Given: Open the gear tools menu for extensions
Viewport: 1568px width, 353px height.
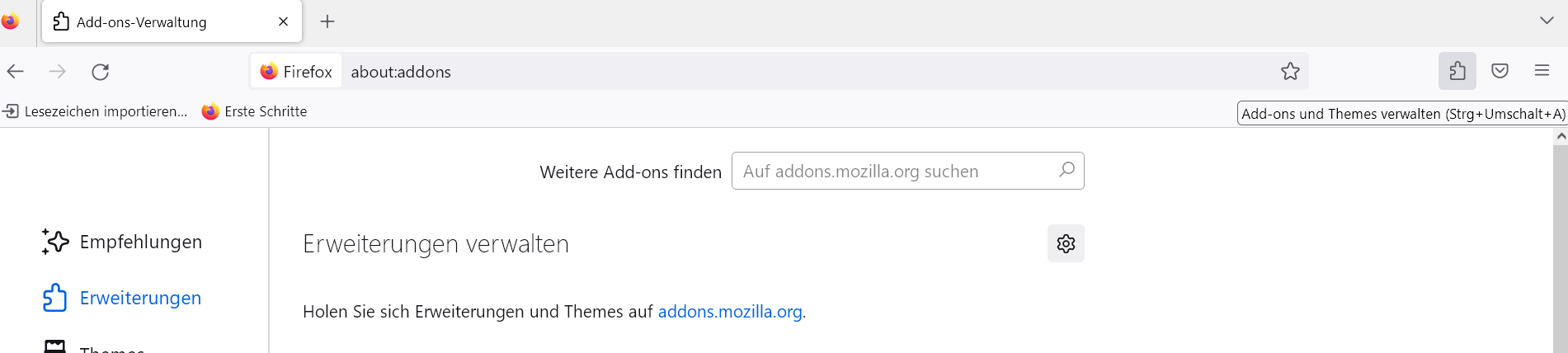Looking at the screenshot, I should pyautogui.click(x=1066, y=243).
